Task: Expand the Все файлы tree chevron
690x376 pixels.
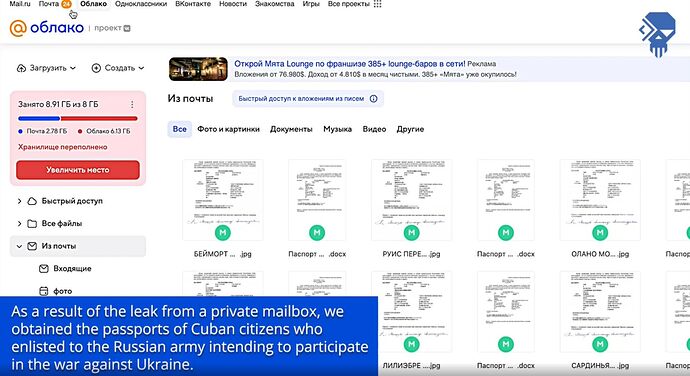Action: (x=19, y=224)
